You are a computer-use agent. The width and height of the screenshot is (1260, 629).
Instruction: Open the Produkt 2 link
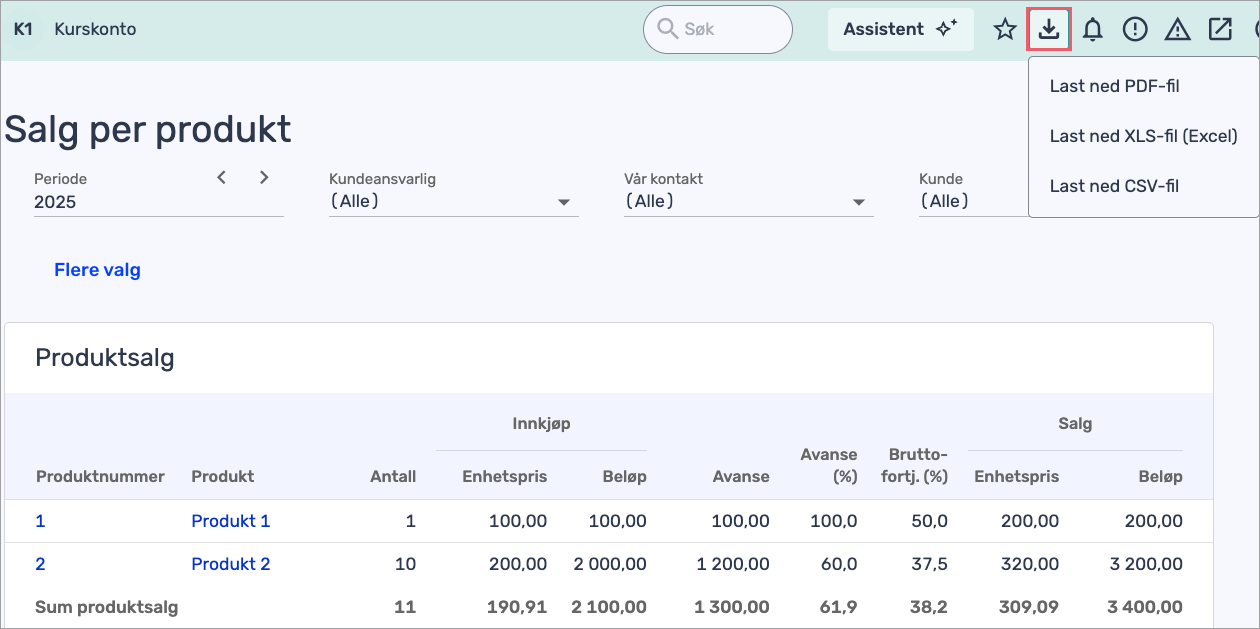(231, 564)
